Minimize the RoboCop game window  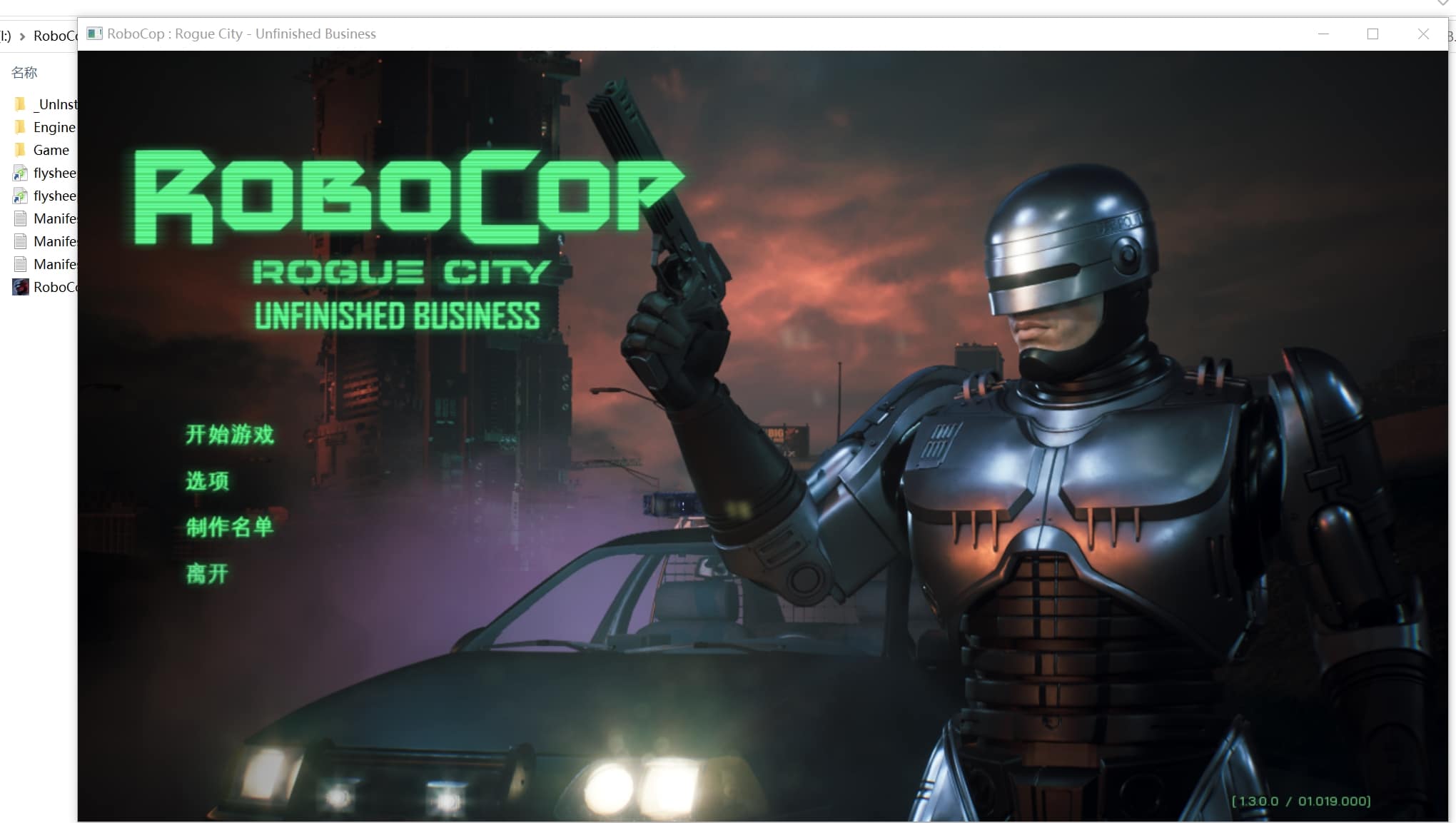click(x=1323, y=34)
